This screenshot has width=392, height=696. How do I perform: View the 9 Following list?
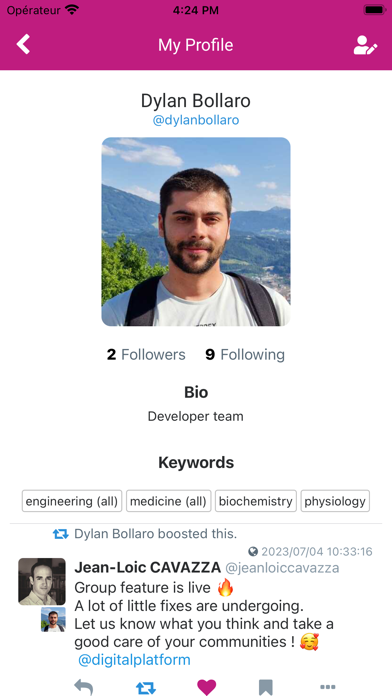(x=245, y=355)
